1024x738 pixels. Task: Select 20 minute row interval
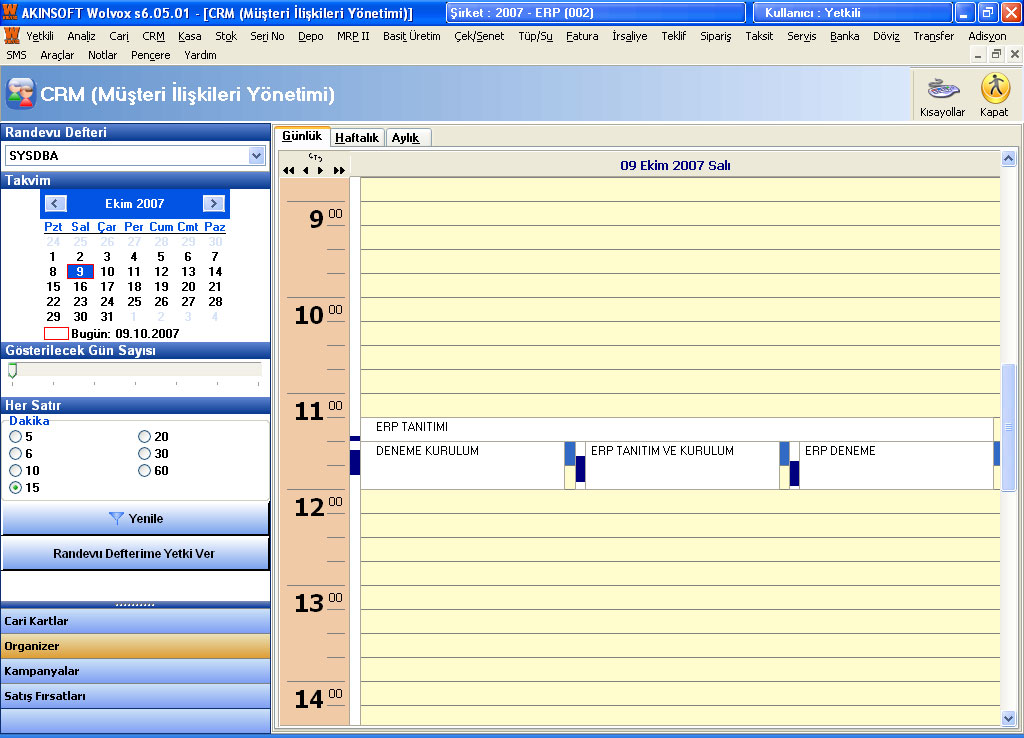click(144, 436)
